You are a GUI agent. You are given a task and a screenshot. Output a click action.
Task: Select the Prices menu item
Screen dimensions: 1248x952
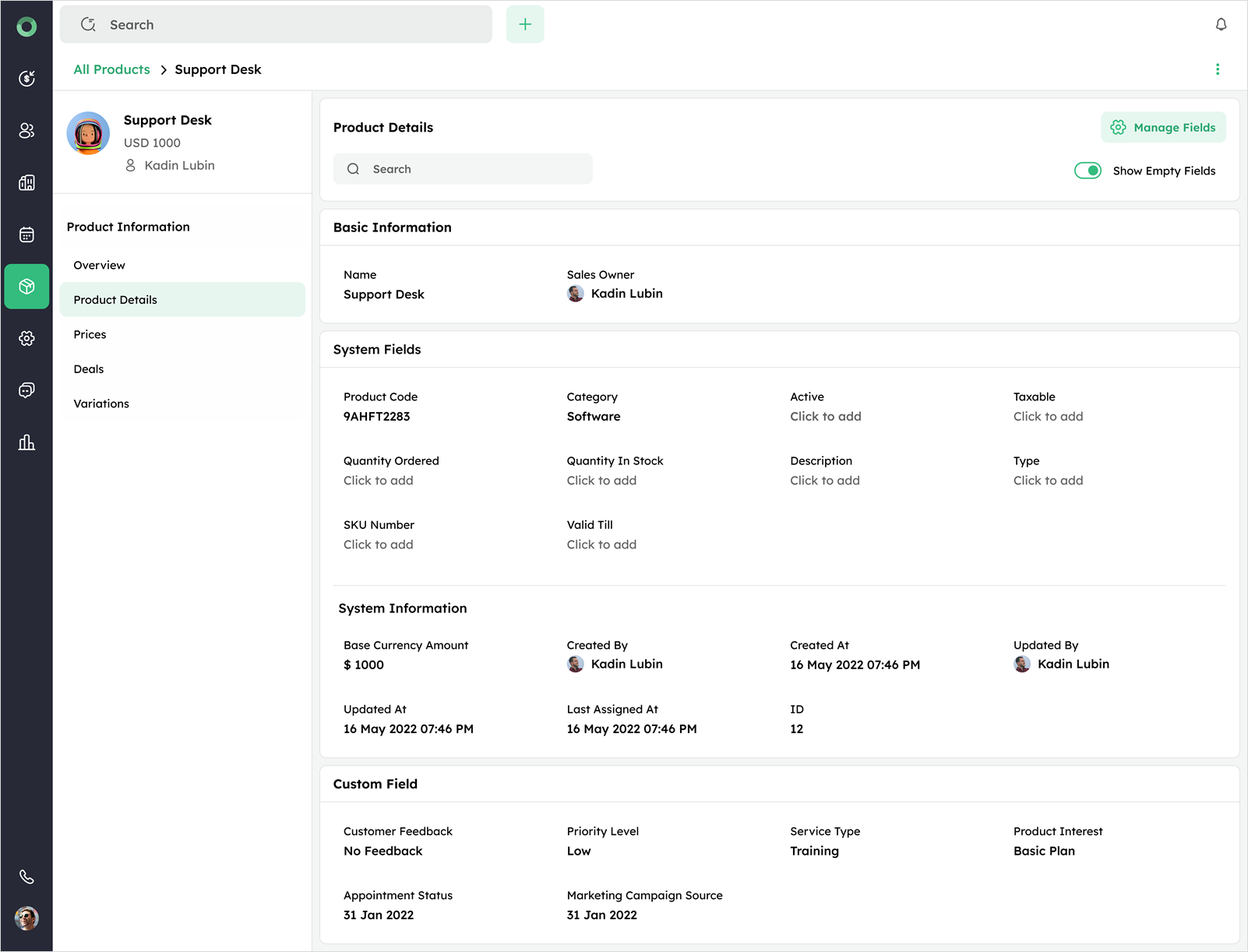[x=90, y=334]
